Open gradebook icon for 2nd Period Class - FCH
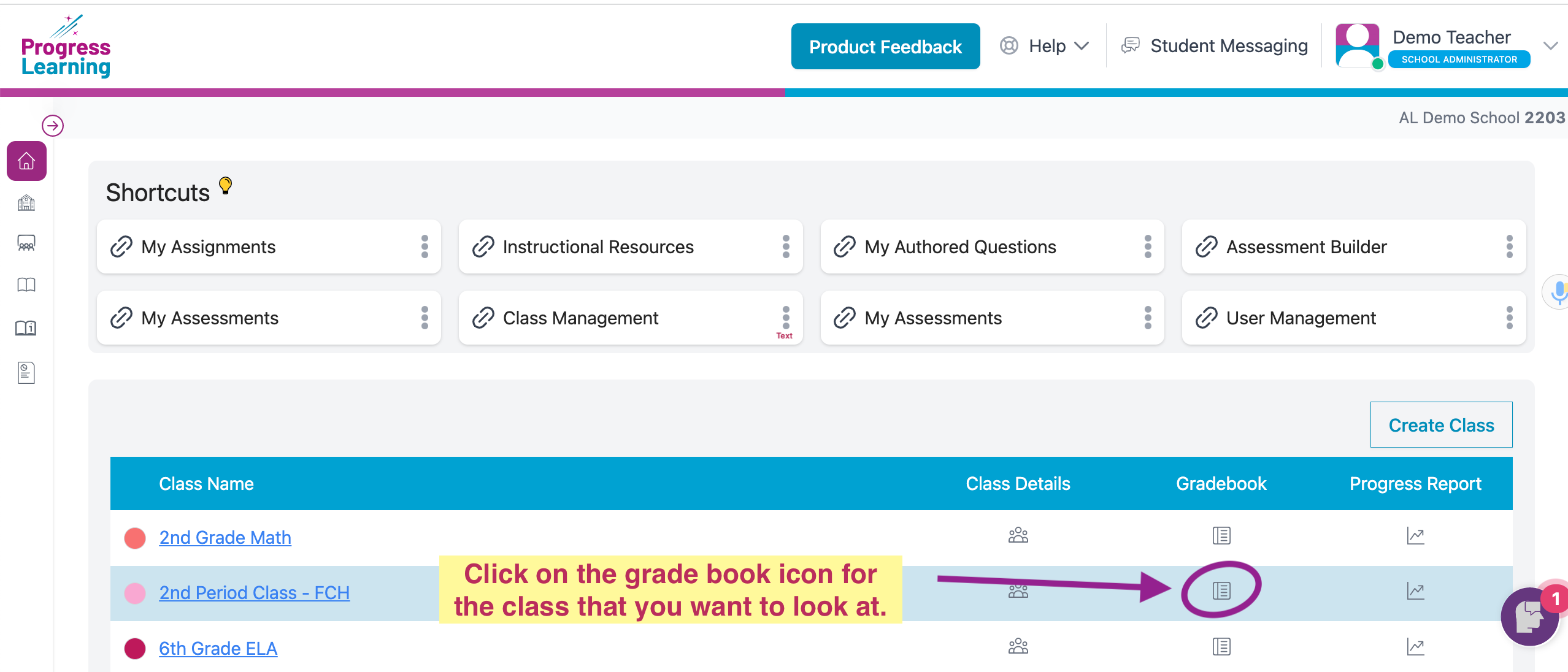 [1221, 590]
